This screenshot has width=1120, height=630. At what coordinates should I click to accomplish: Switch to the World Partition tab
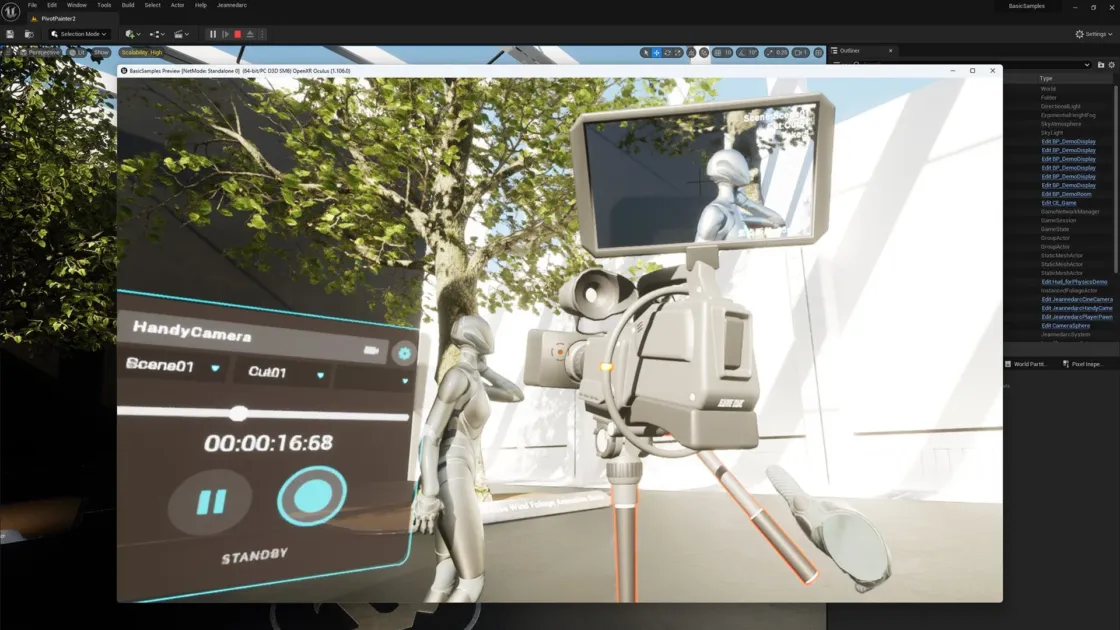1028,363
